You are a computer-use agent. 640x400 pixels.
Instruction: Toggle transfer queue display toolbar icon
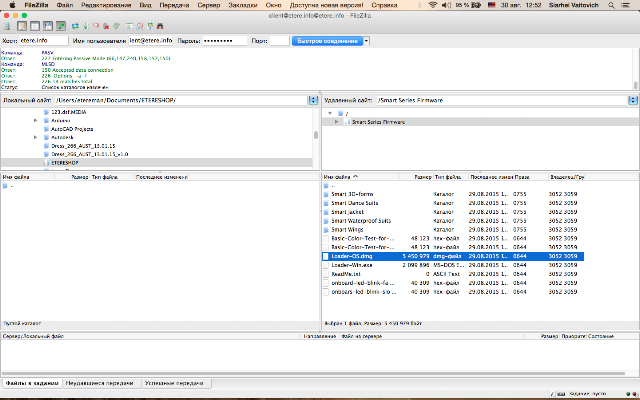pos(61,26)
